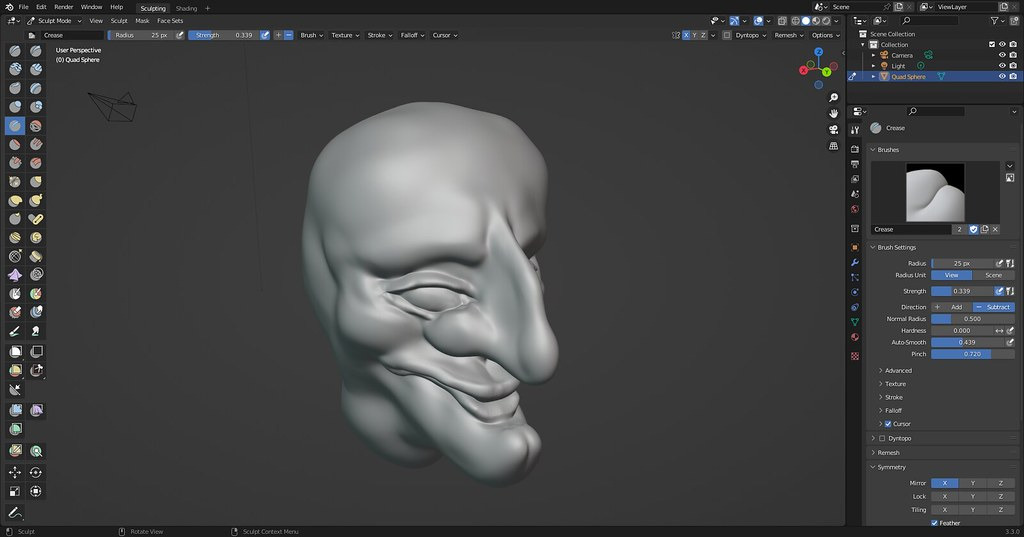
Task: Open the Render menu
Action: pyautogui.click(x=63, y=7)
